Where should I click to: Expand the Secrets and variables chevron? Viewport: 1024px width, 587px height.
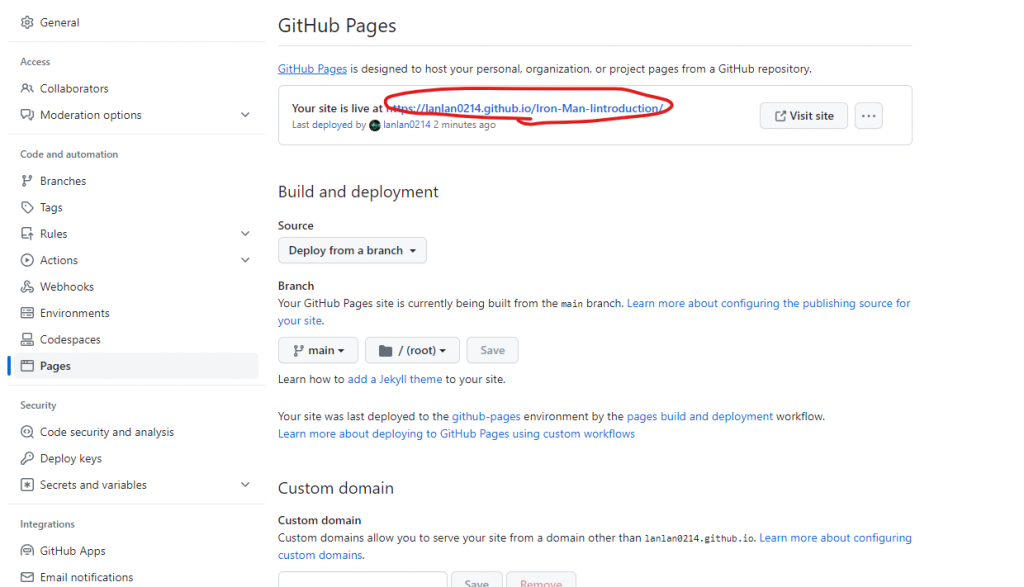point(245,484)
